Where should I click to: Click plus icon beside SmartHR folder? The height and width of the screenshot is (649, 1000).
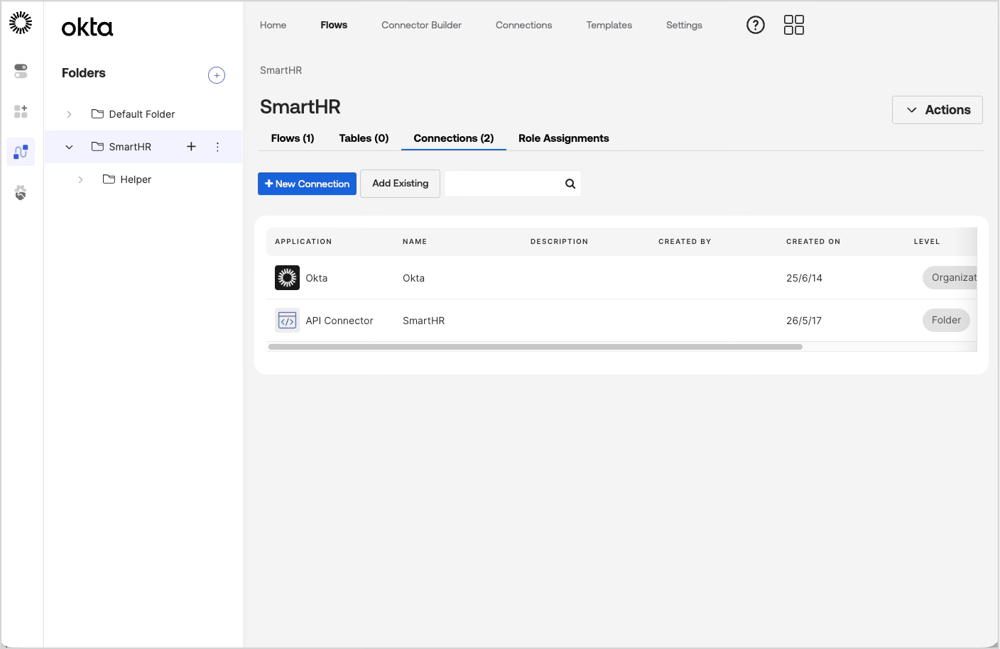coord(191,147)
